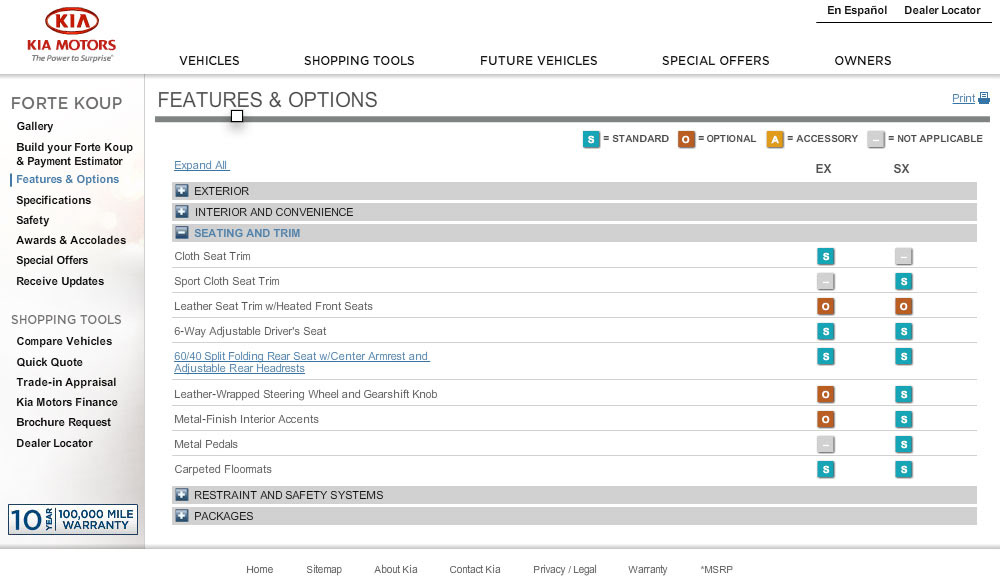This screenshot has width=1000, height=577.
Task: Click the Standard icon for Carpeted Floormats SX
Action: (903, 470)
